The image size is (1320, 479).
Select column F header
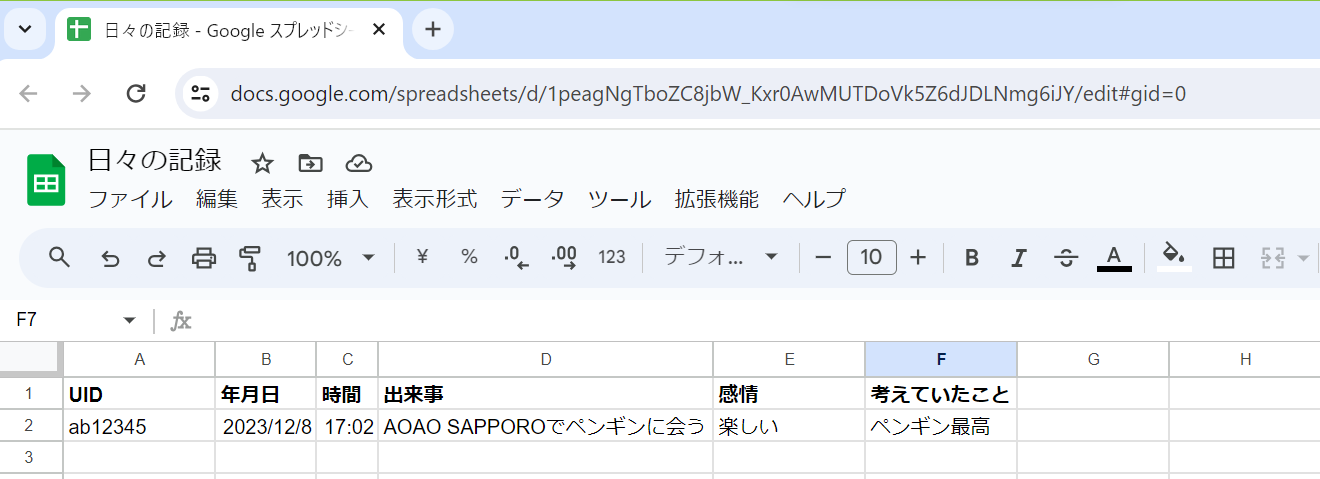(x=941, y=360)
